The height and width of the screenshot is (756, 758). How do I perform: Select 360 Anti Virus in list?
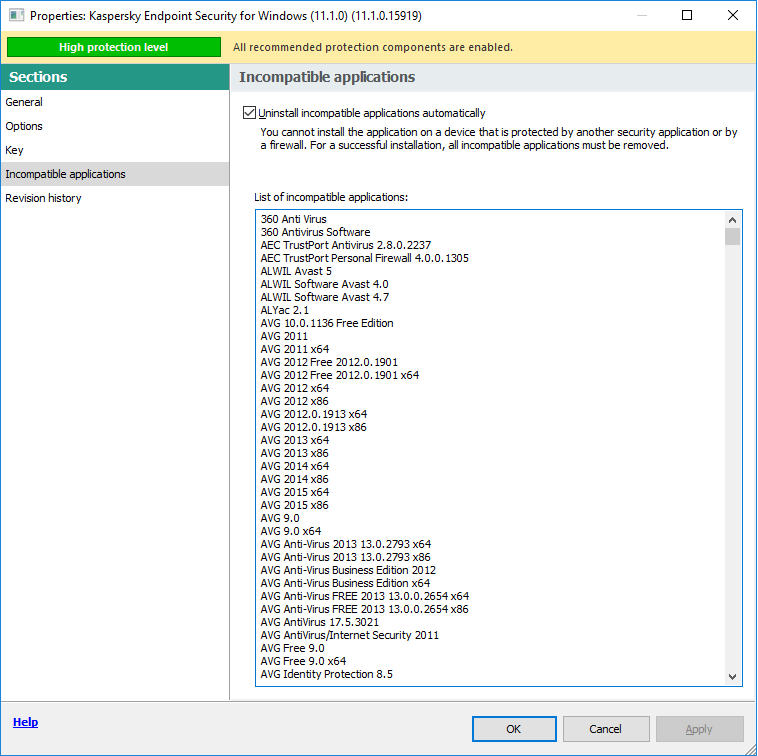click(293, 219)
